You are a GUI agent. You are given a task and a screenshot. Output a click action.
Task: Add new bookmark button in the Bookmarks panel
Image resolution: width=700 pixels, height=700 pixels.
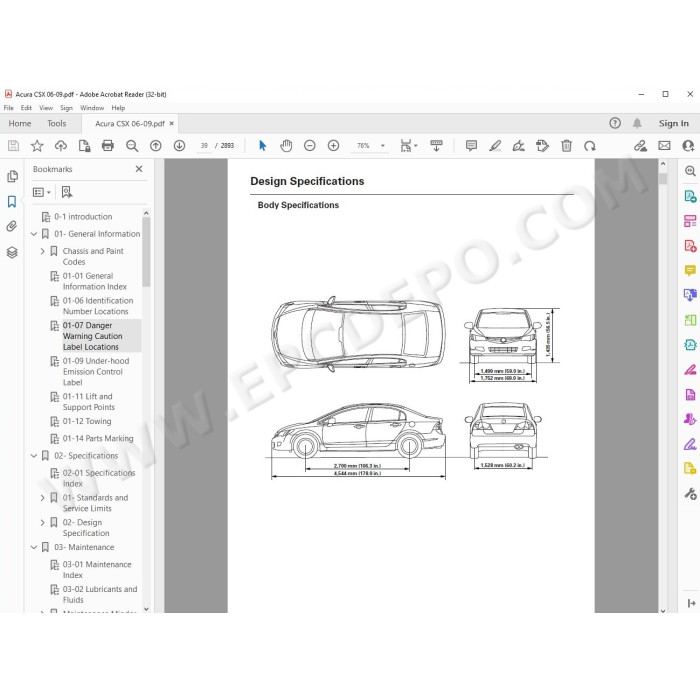point(67,192)
